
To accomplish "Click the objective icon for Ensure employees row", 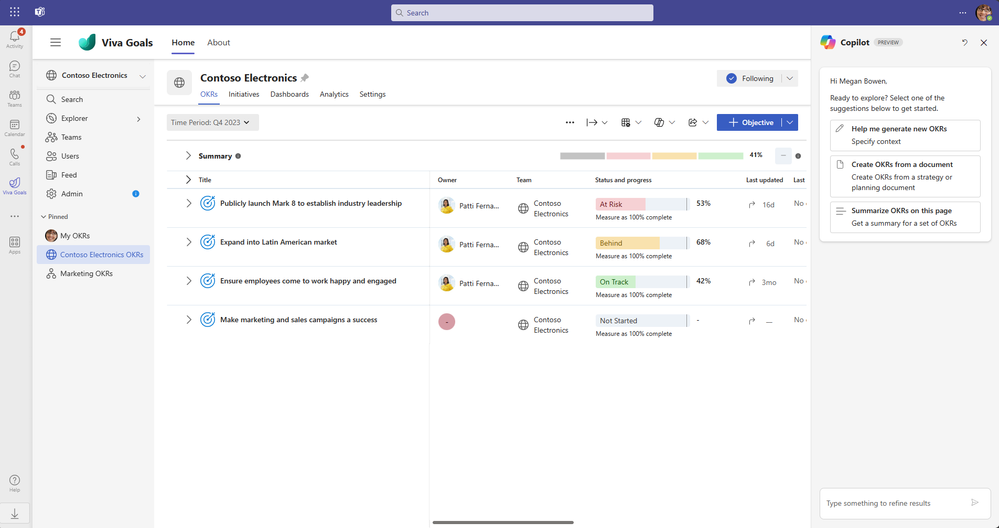I will click(207, 281).
